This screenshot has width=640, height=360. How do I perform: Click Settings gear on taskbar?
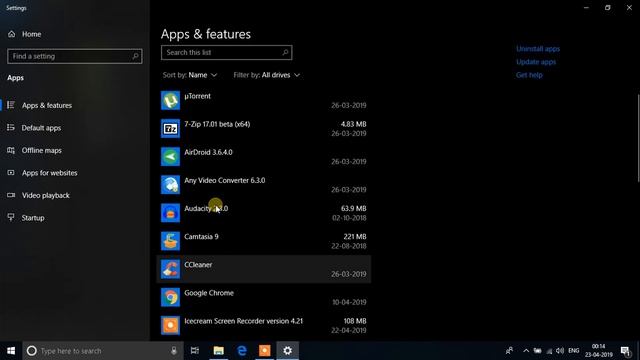click(x=288, y=351)
